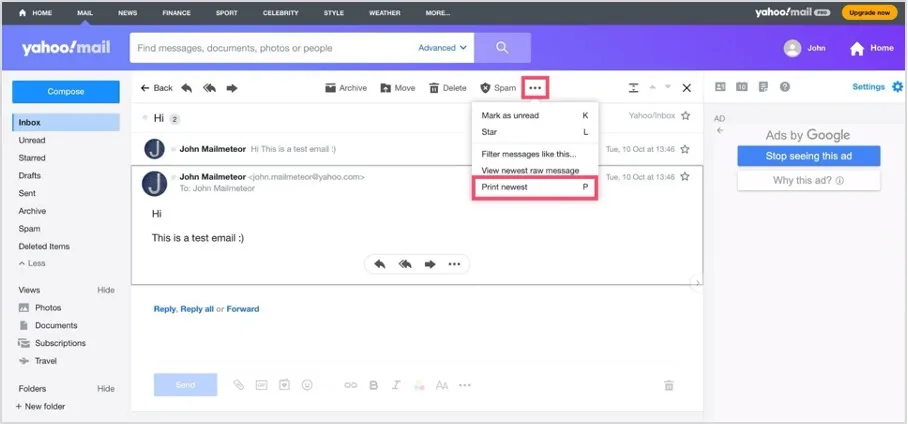The width and height of the screenshot is (908, 424).
Task: Go to the previous message with the up arrow
Action: click(x=653, y=87)
